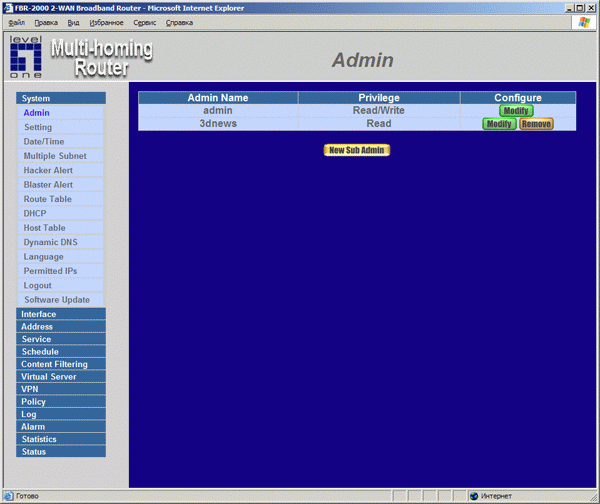The height and width of the screenshot is (504, 600).
Task: Open the Избранное menu
Action: coord(106,22)
